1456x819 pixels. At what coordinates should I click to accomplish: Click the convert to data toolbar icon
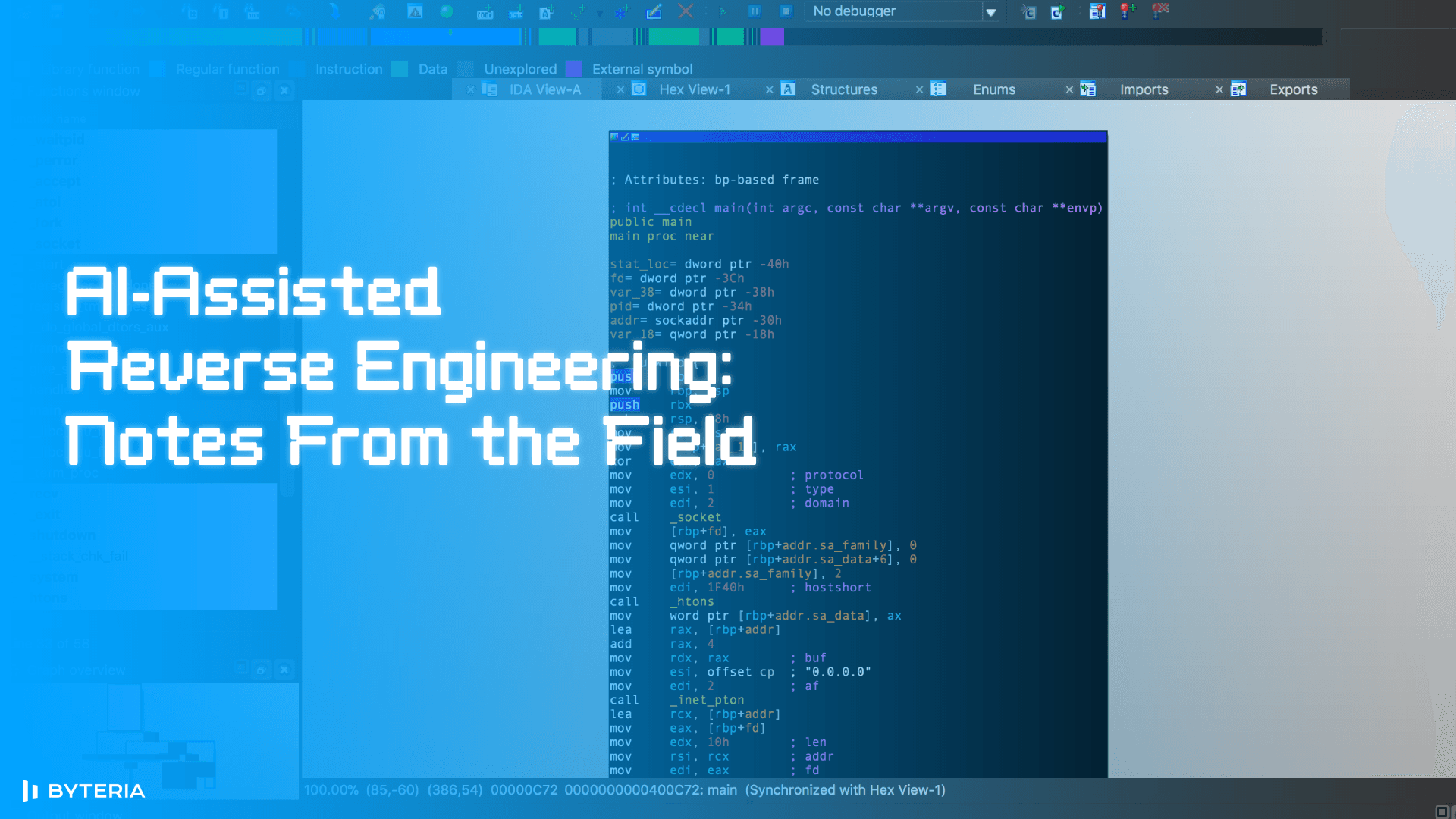coord(516,12)
